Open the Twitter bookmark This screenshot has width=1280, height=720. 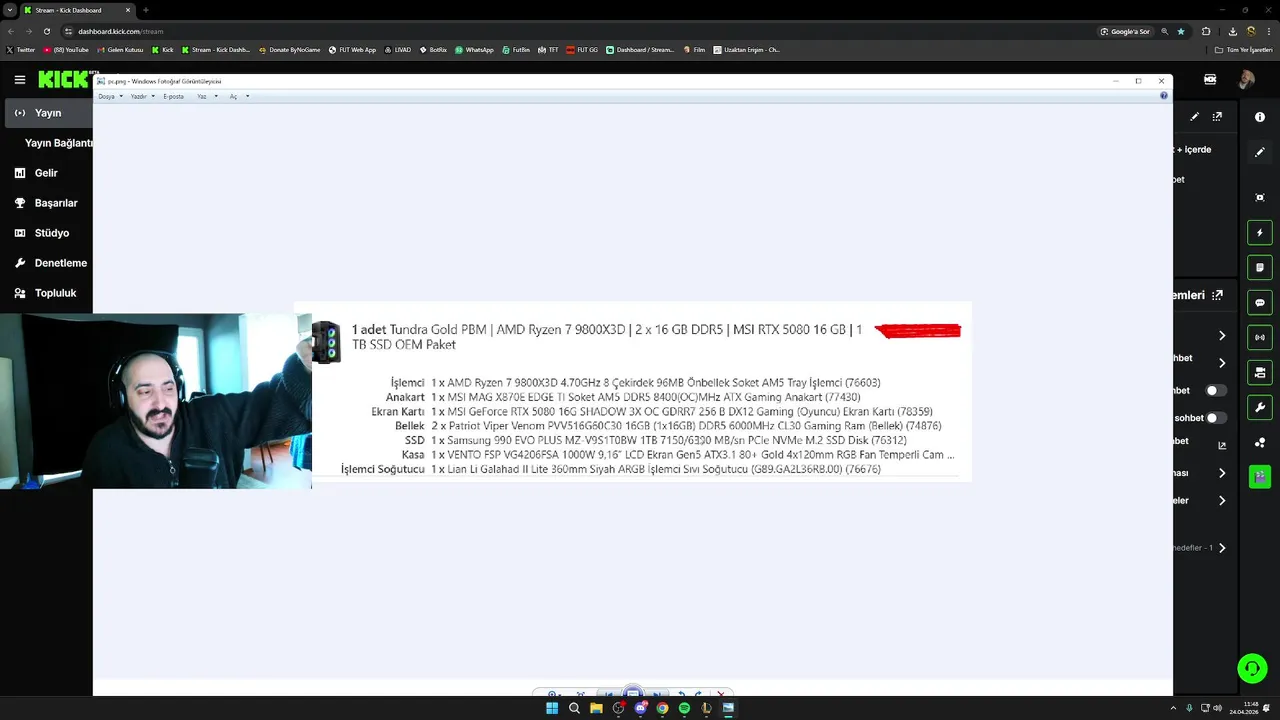click(x=21, y=49)
